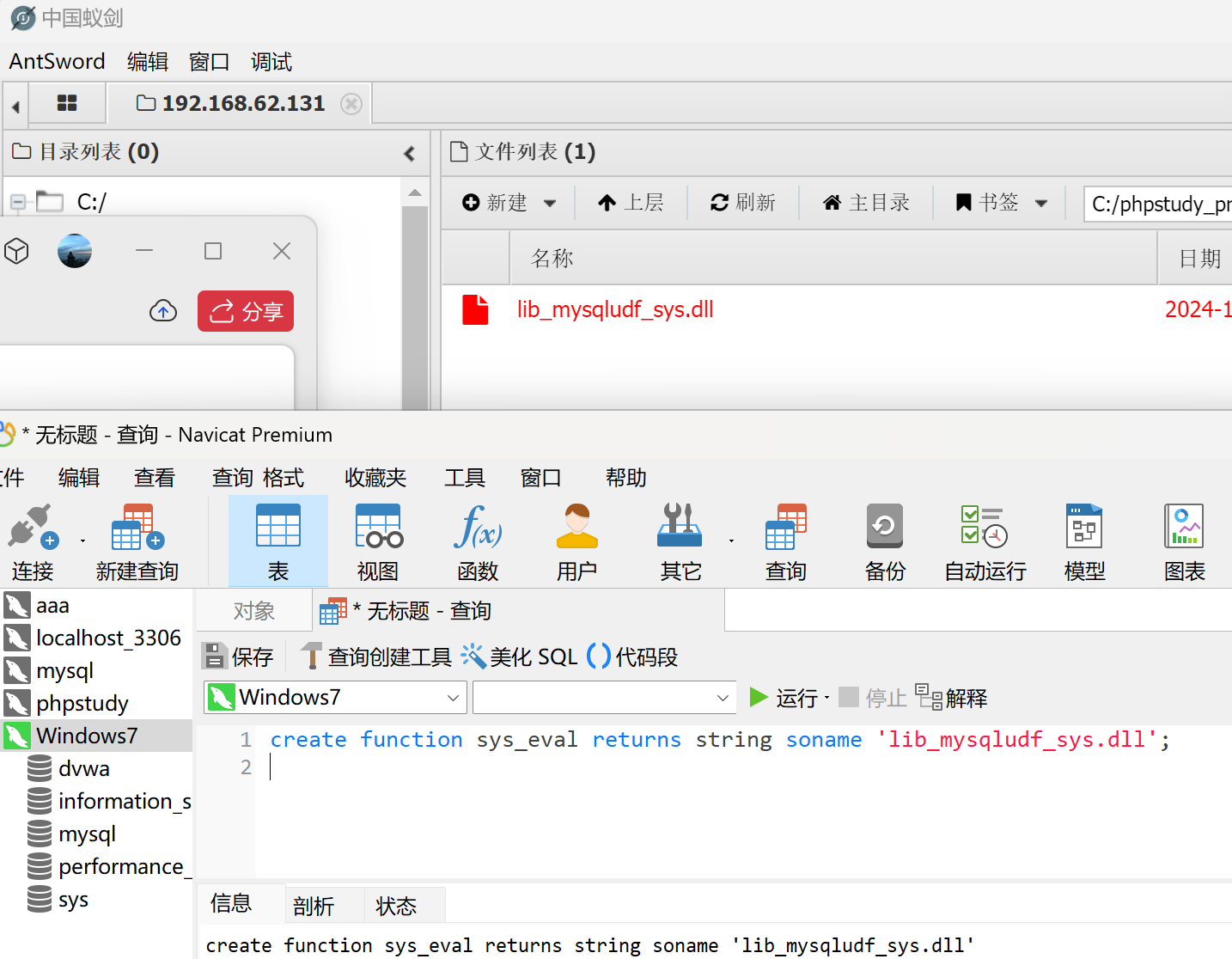Image resolution: width=1232 pixels, height=959 pixels.
Task: Switch to the 剖析 result tab
Action: 325,906
